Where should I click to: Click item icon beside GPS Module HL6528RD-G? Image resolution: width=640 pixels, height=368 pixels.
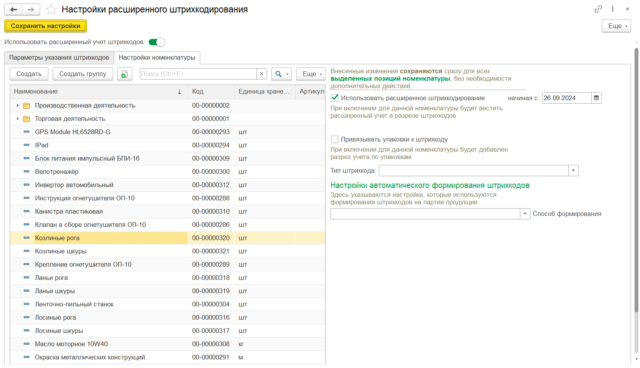click(27, 132)
